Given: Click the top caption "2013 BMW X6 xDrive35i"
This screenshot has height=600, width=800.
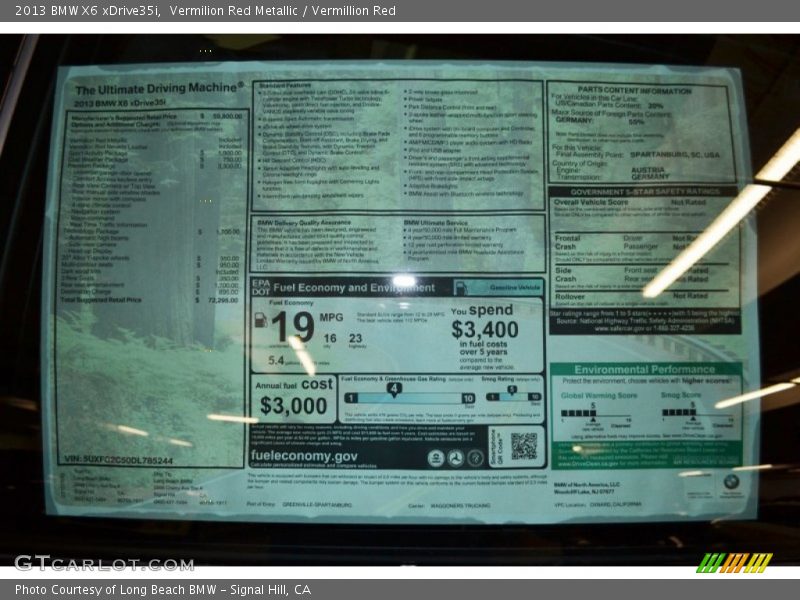Looking at the screenshot, I should 88,11.
